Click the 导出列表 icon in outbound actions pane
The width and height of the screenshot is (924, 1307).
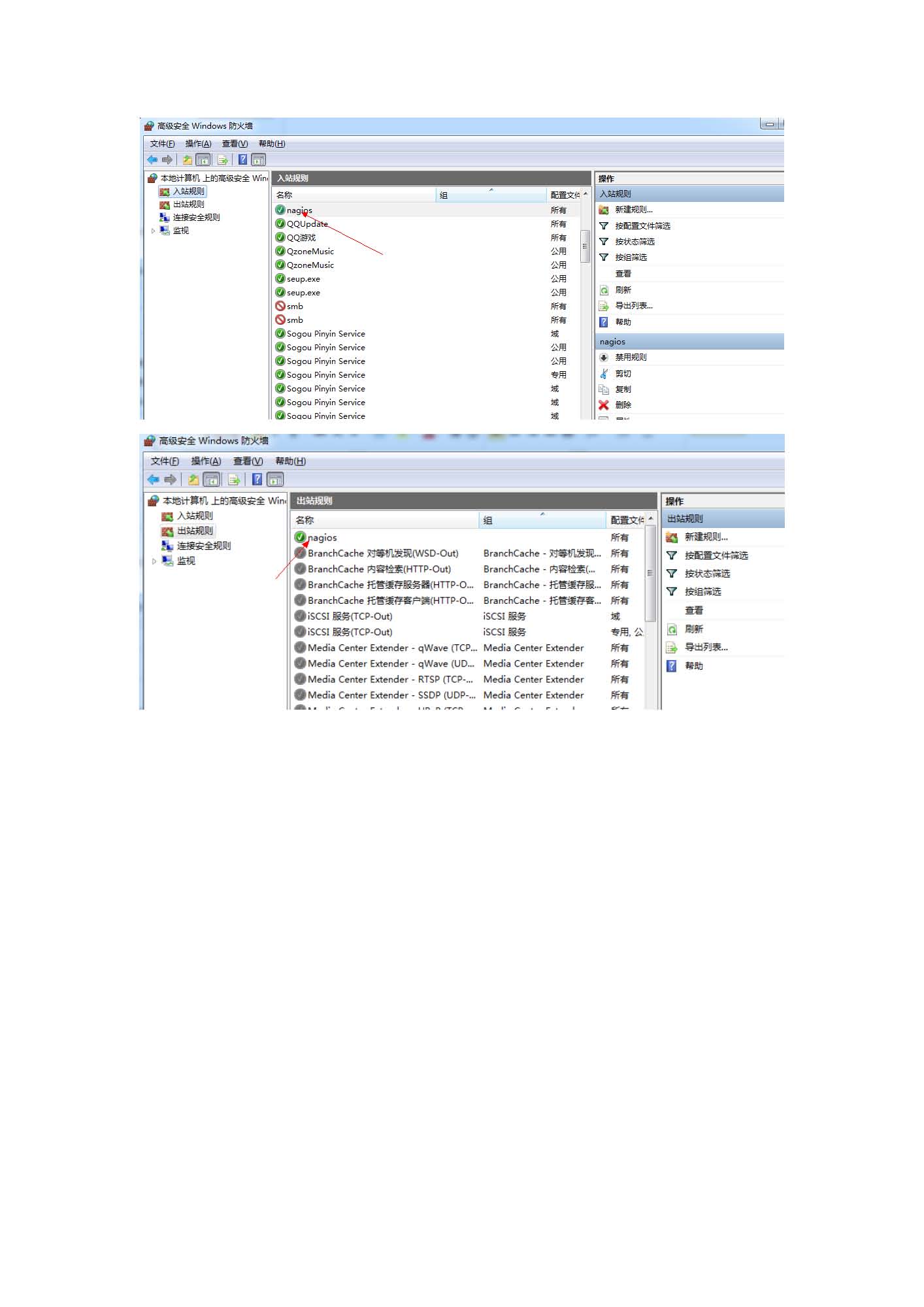coord(672,648)
